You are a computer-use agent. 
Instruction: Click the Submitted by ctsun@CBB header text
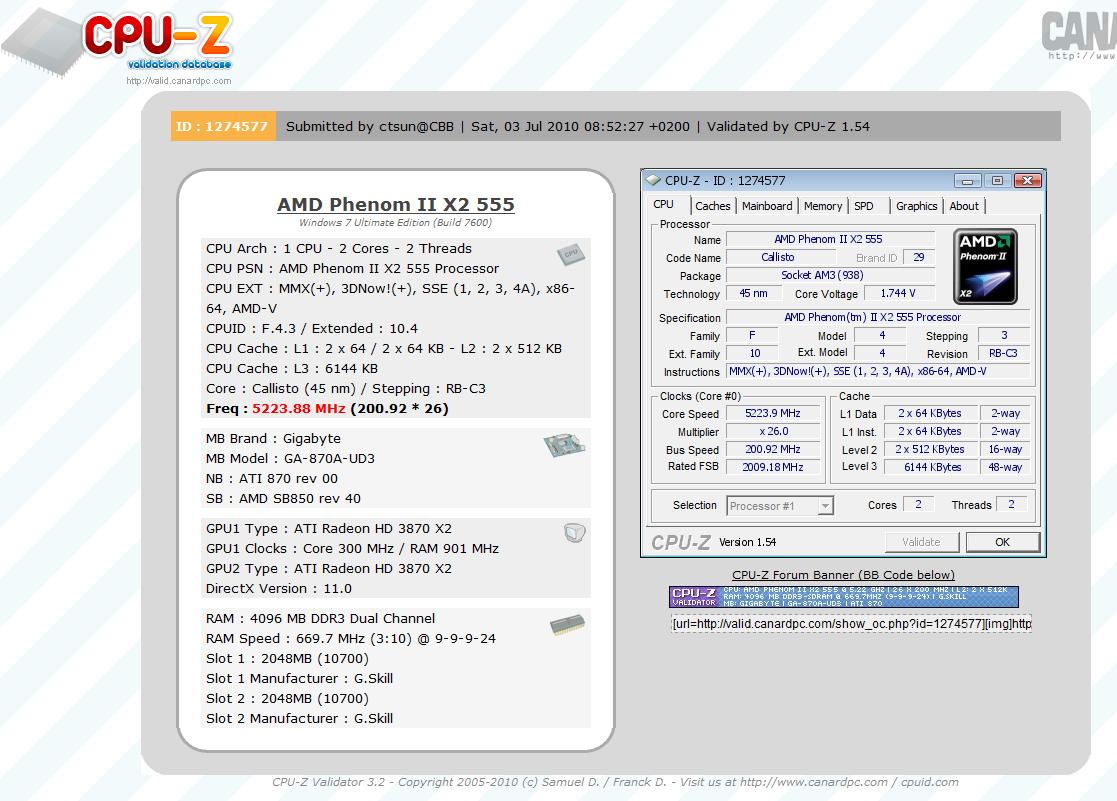pyautogui.click(x=370, y=127)
